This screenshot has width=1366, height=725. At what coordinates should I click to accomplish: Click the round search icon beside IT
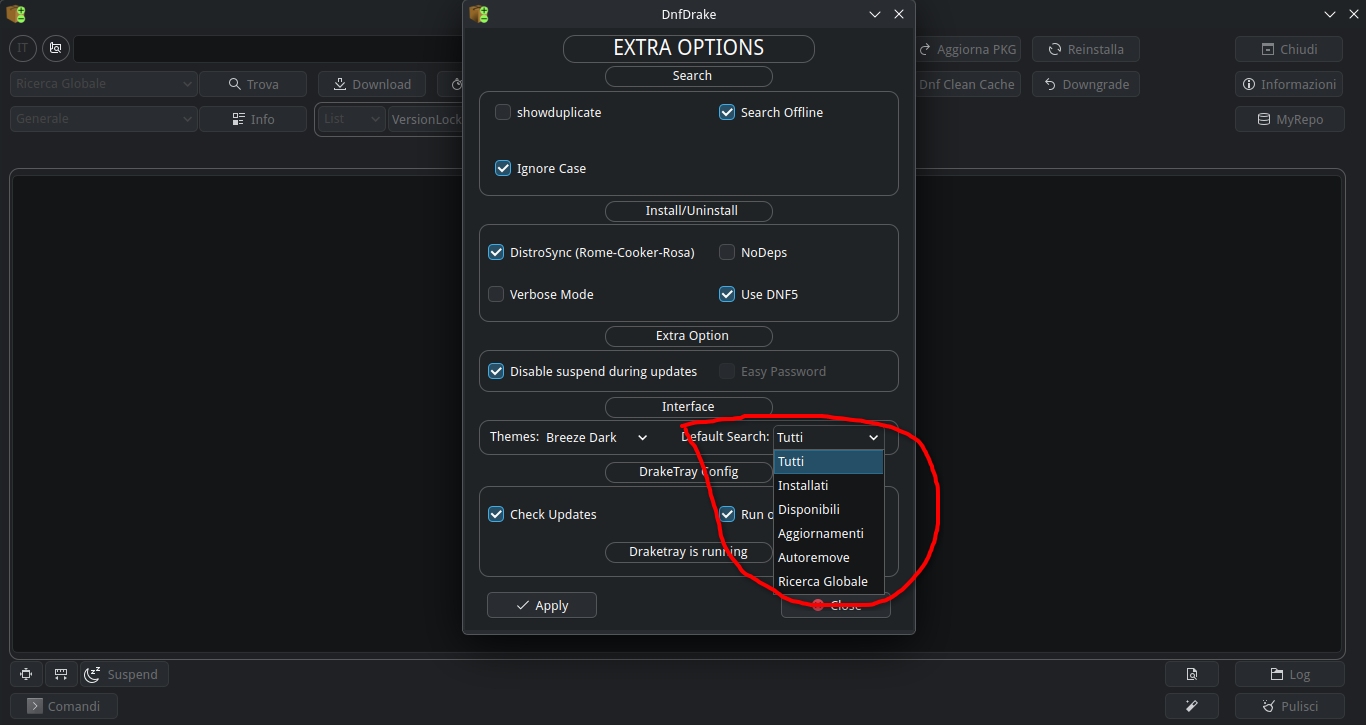tap(55, 48)
